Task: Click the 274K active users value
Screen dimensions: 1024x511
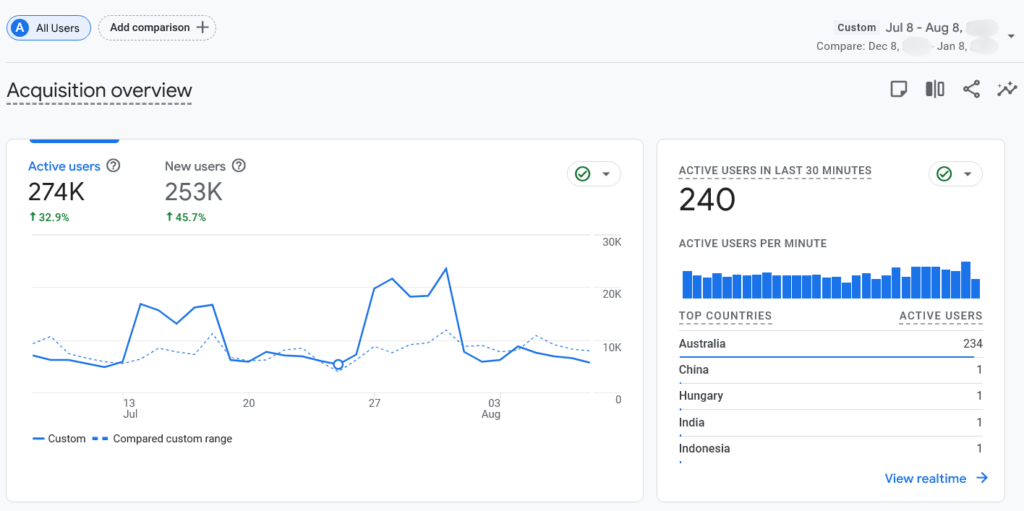Action: coord(56,192)
